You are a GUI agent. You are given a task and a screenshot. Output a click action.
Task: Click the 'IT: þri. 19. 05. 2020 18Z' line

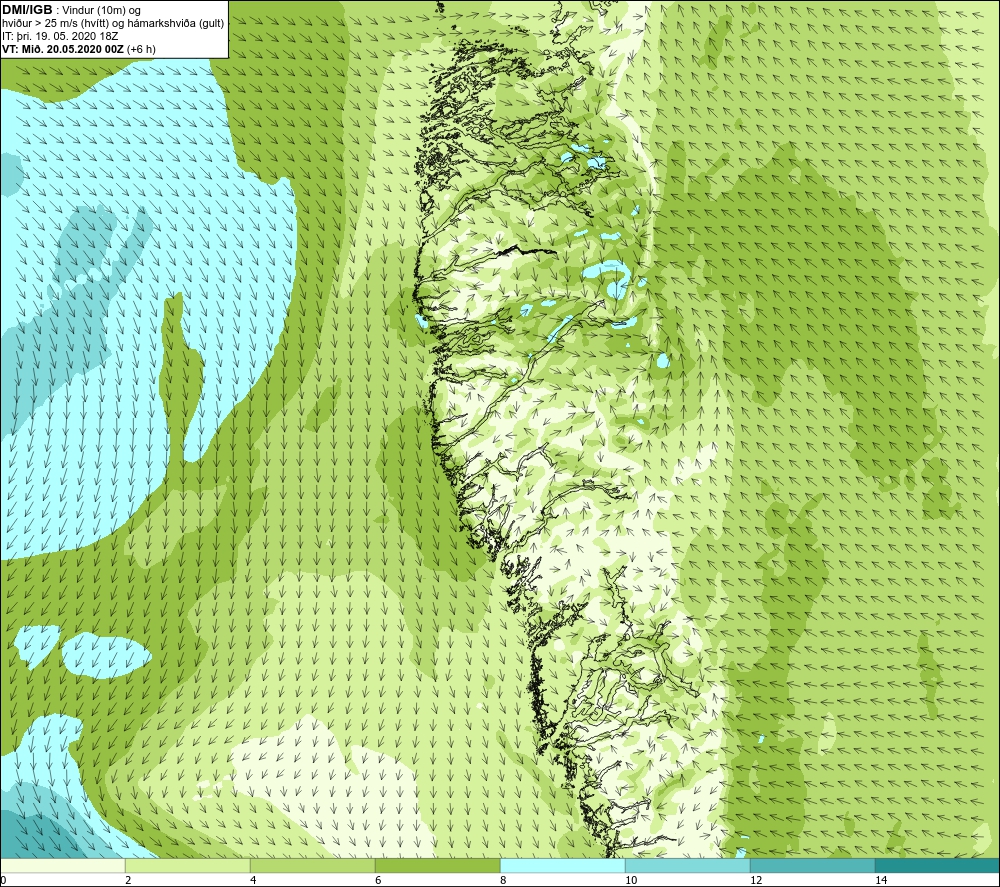pyautogui.click(x=60, y=36)
